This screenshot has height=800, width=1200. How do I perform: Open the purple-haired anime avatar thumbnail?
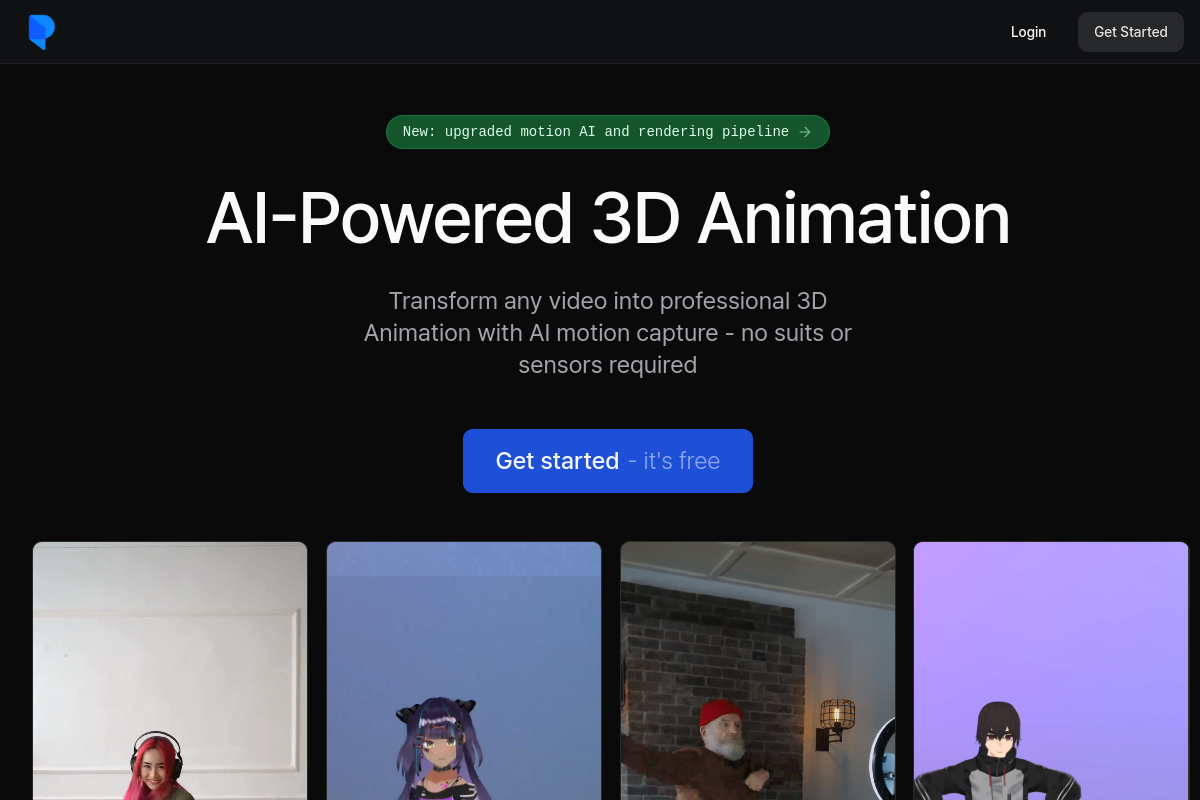[464, 671]
